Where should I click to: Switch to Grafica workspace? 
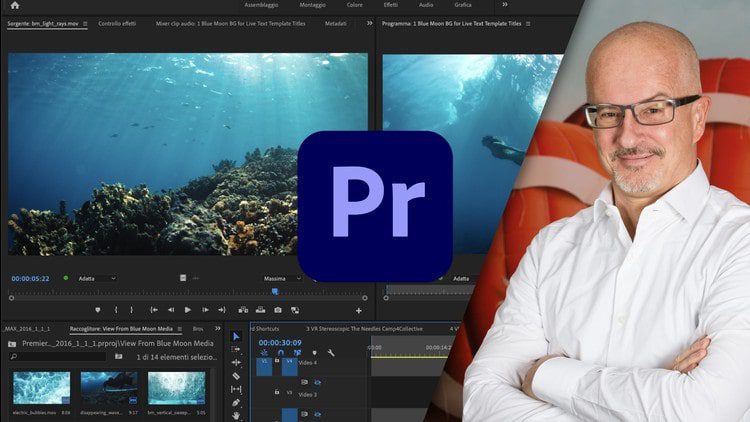pyautogui.click(x=463, y=5)
